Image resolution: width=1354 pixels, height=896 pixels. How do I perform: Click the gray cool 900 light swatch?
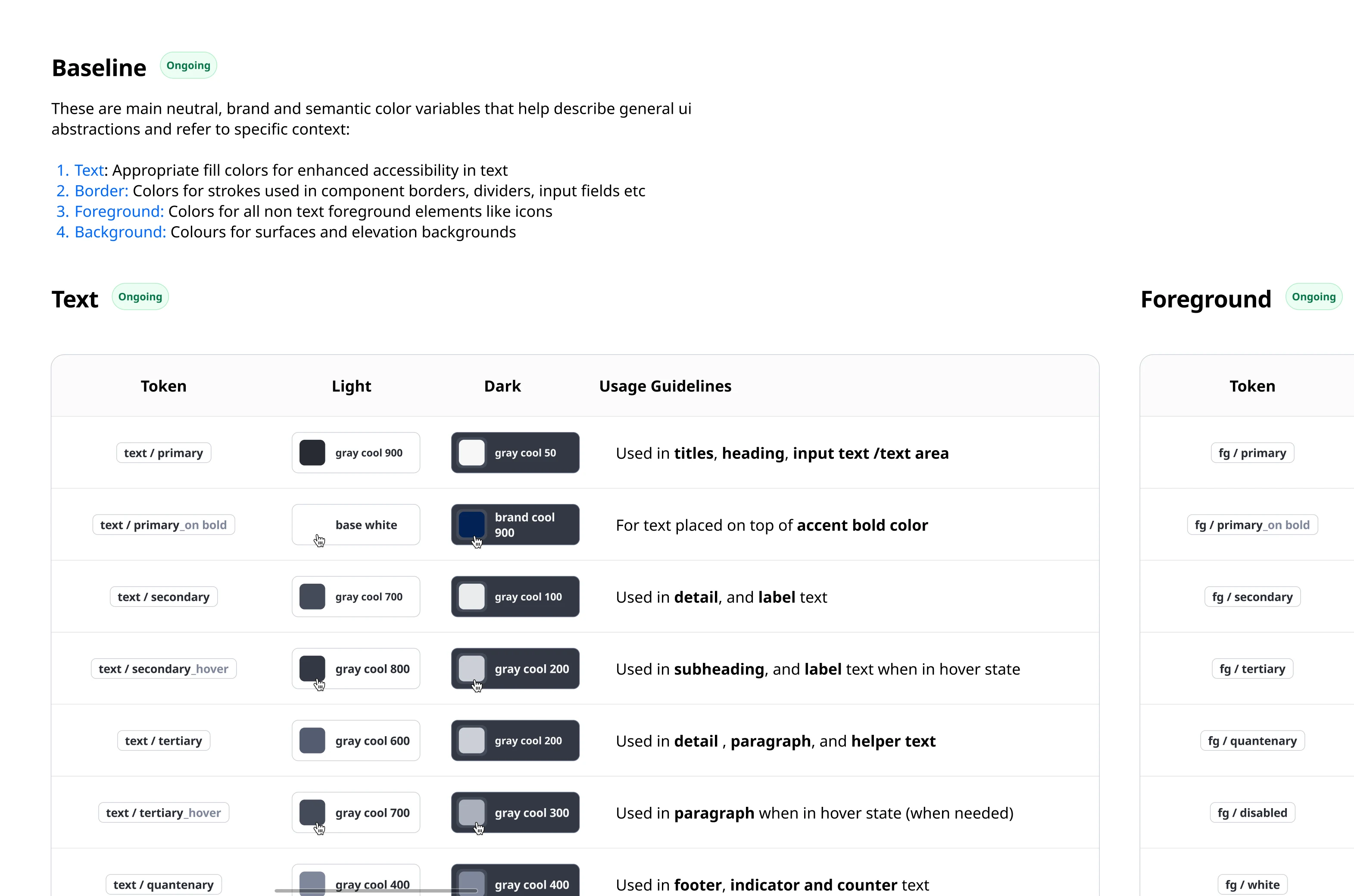click(312, 453)
